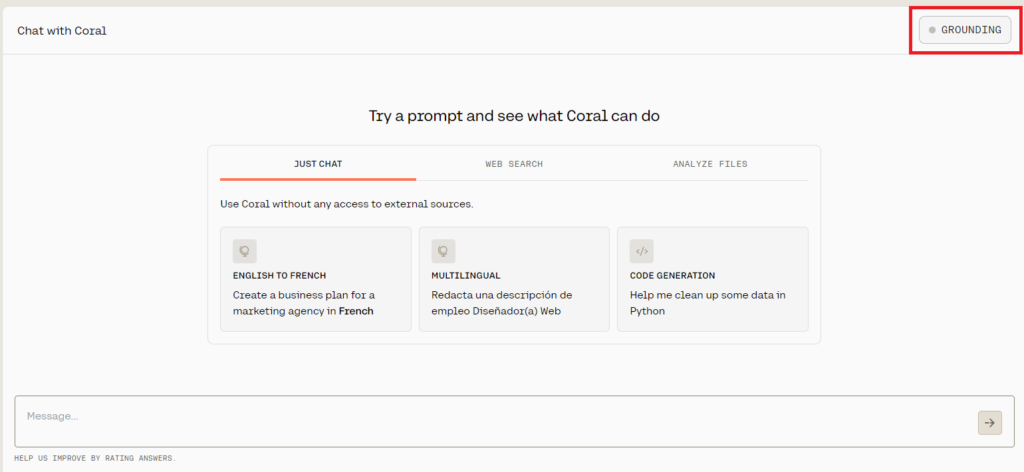Click the 'Multilingual' card title

point(465,275)
